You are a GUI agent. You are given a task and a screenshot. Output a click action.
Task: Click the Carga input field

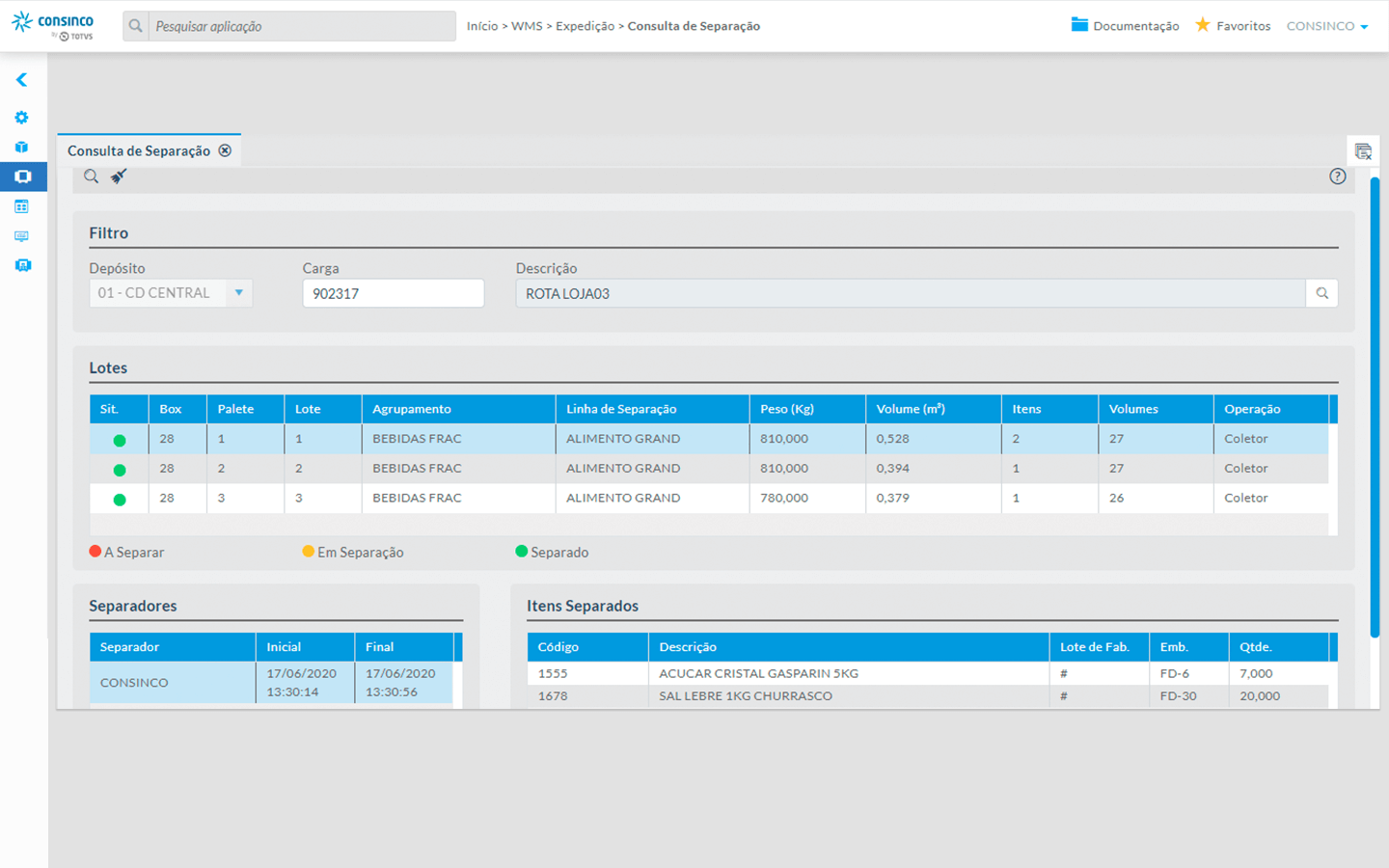click(393, 293)
